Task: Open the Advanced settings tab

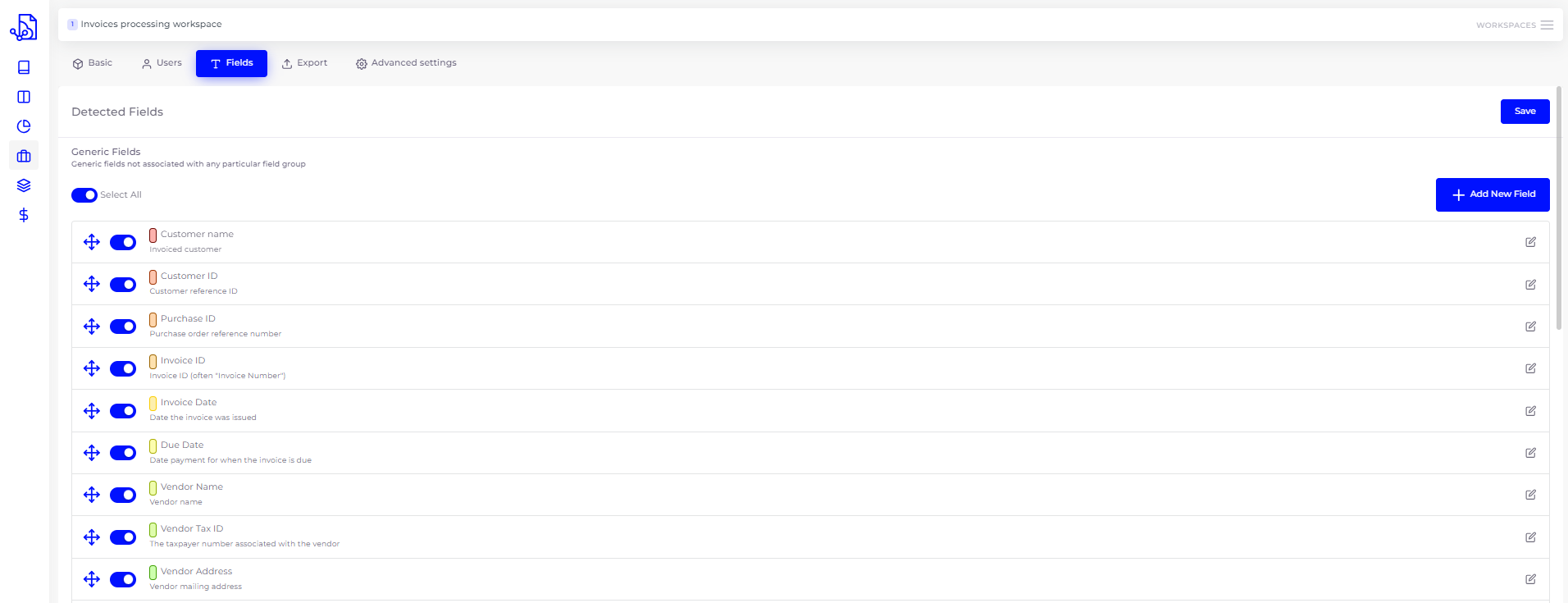Action: click(x=406, y=63)
